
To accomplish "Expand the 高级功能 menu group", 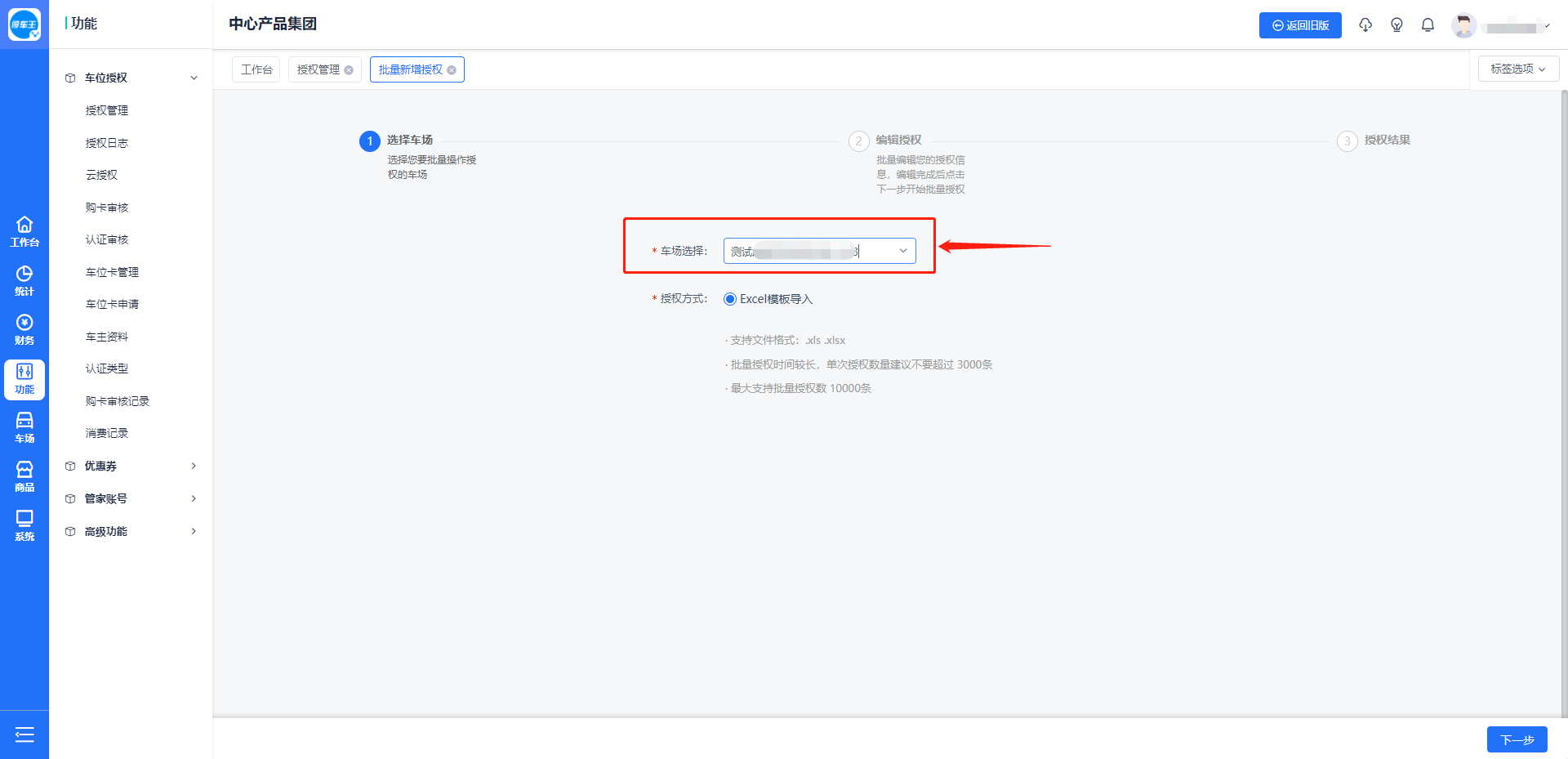I will [x=194, y=531].
